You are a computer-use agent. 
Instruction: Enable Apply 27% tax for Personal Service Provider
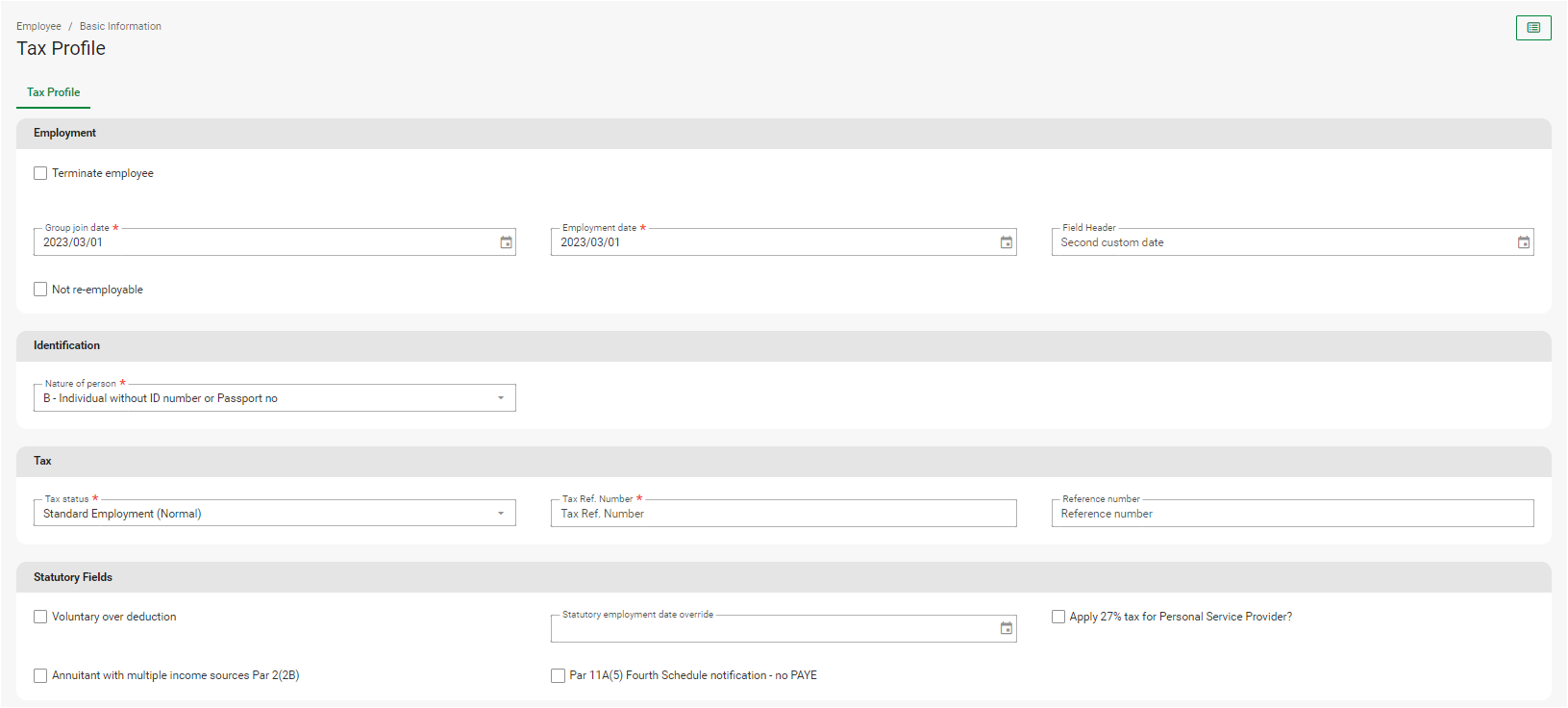coord(1058,617)
